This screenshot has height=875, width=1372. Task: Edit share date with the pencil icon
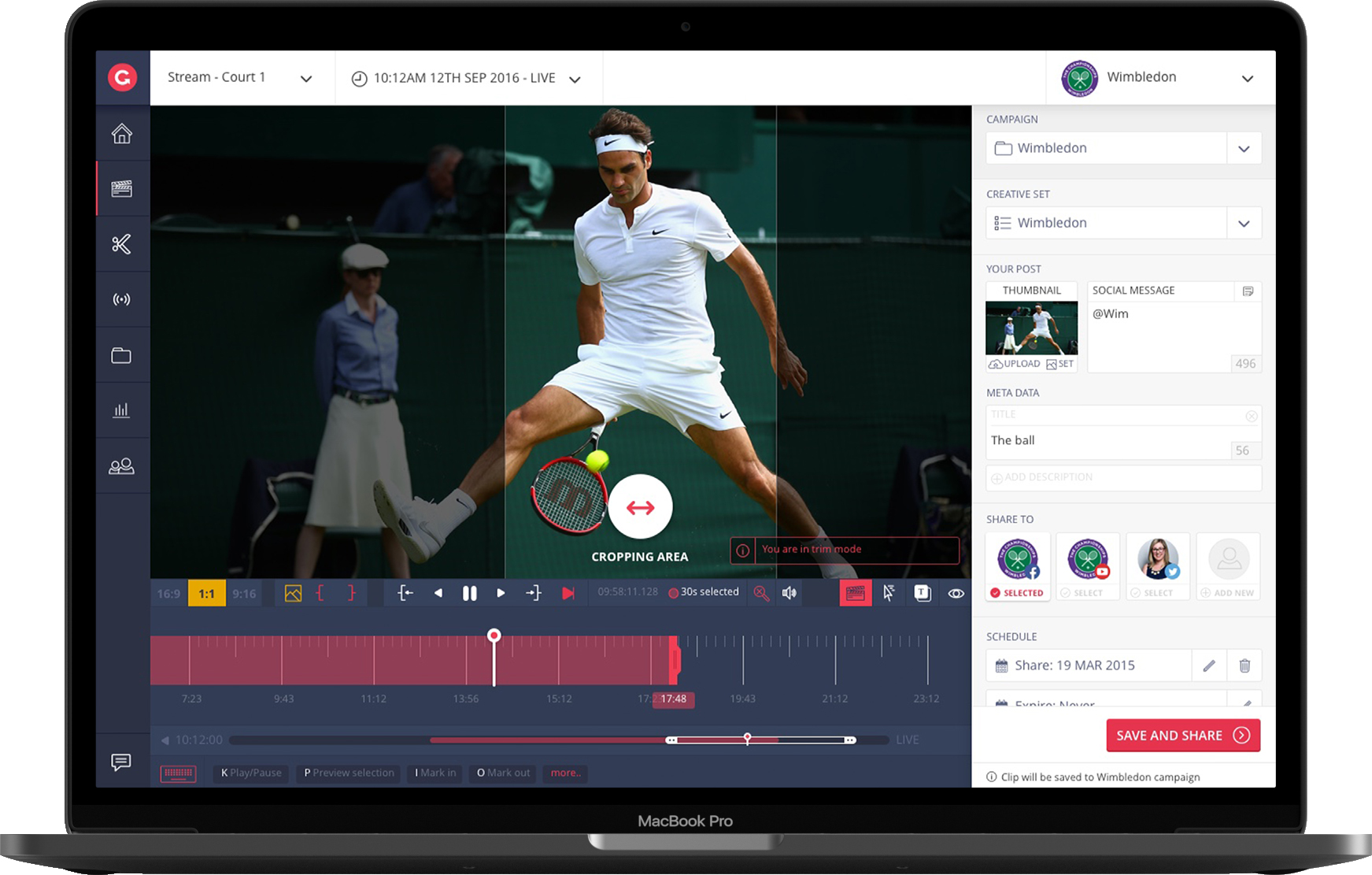(x=1209, y=666)
